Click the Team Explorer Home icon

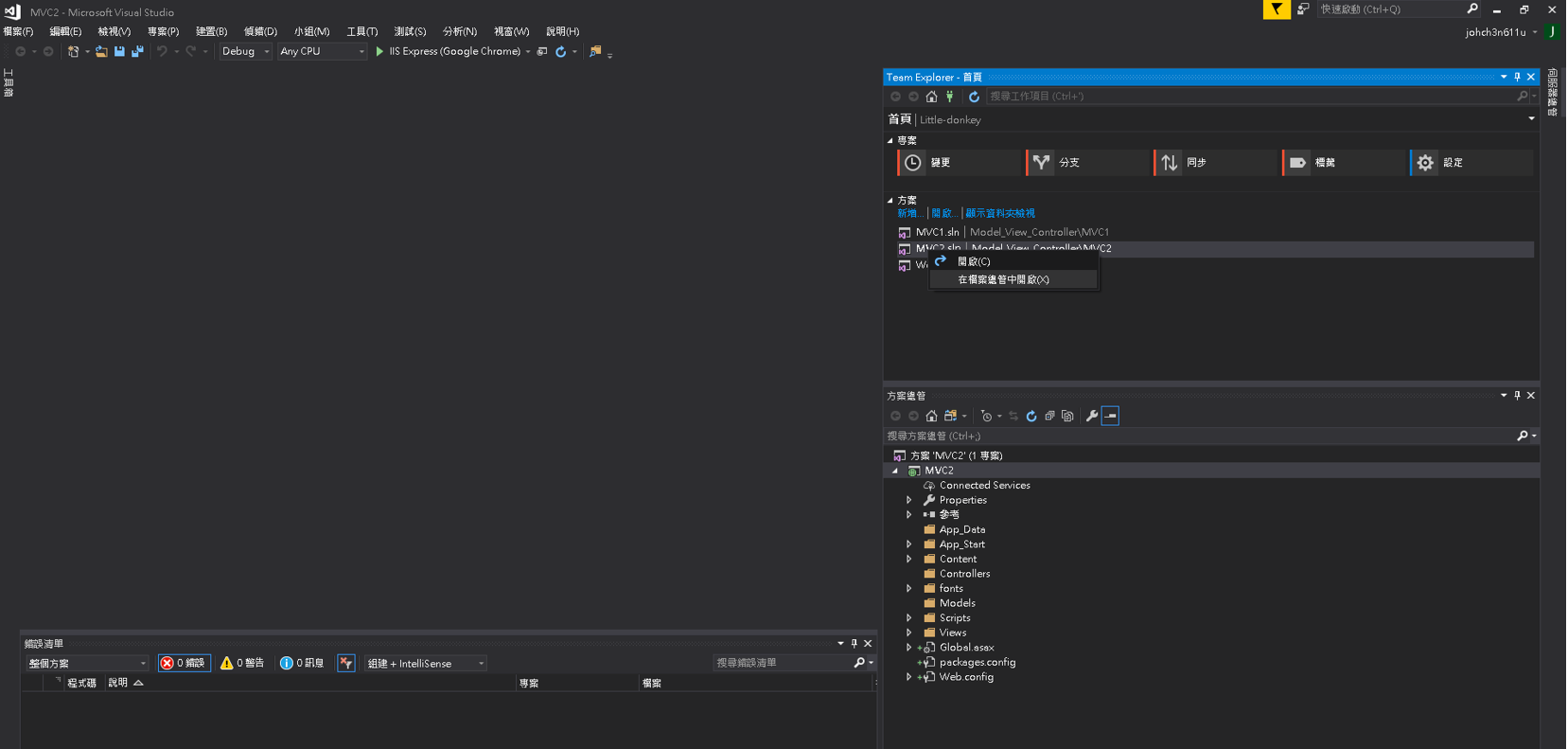point(931,97)
